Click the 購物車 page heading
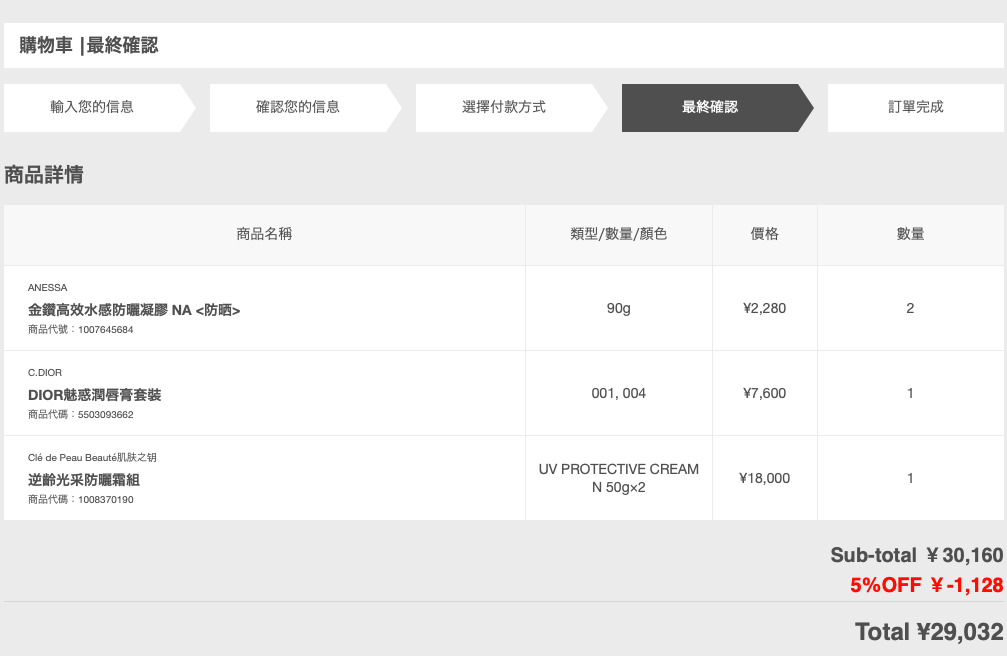Image resolution: width=1007 pixels, height=656 pixels. (88, 45)
